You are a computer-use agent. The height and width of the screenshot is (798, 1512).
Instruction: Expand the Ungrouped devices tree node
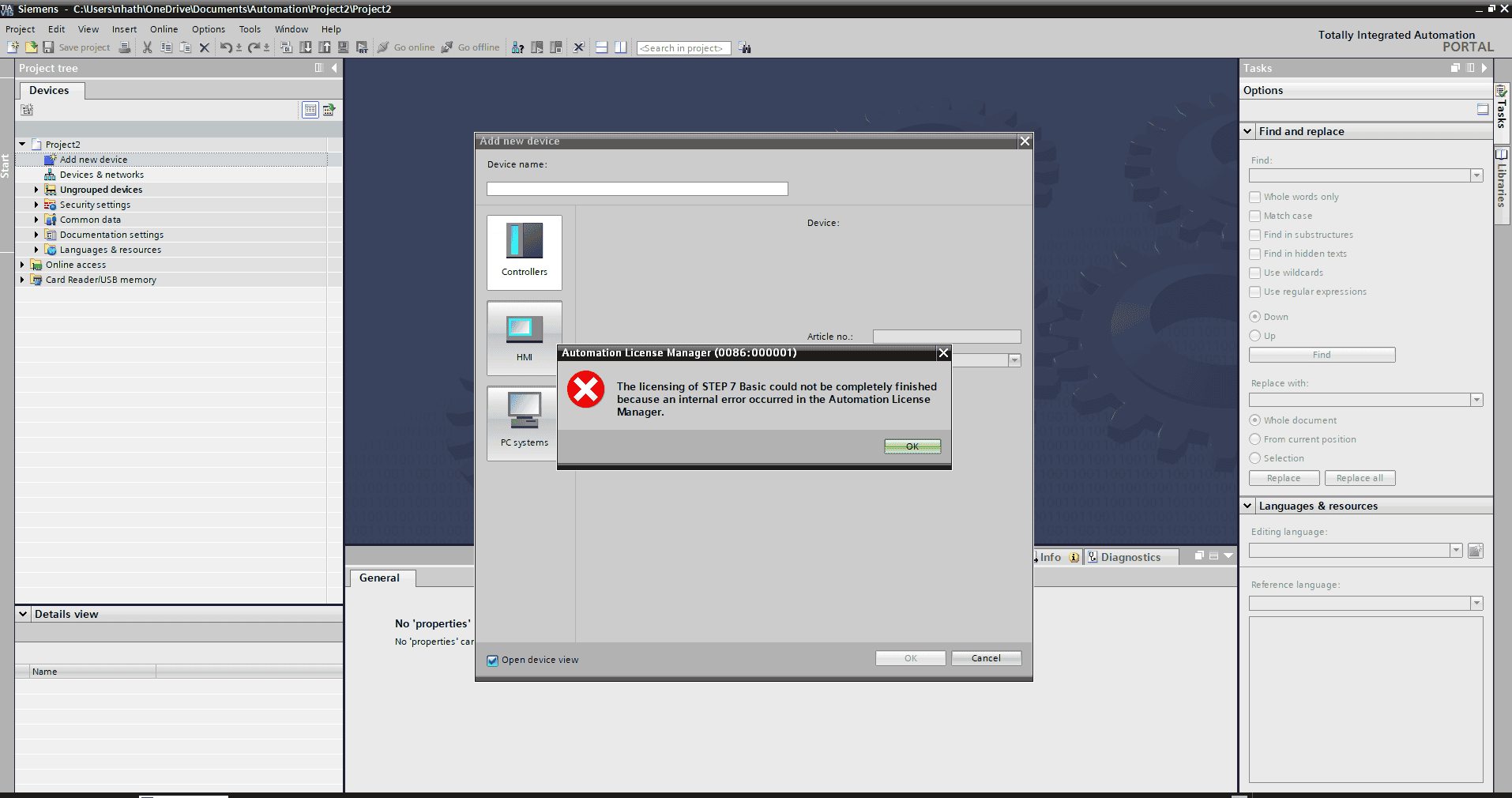(36, 190)
